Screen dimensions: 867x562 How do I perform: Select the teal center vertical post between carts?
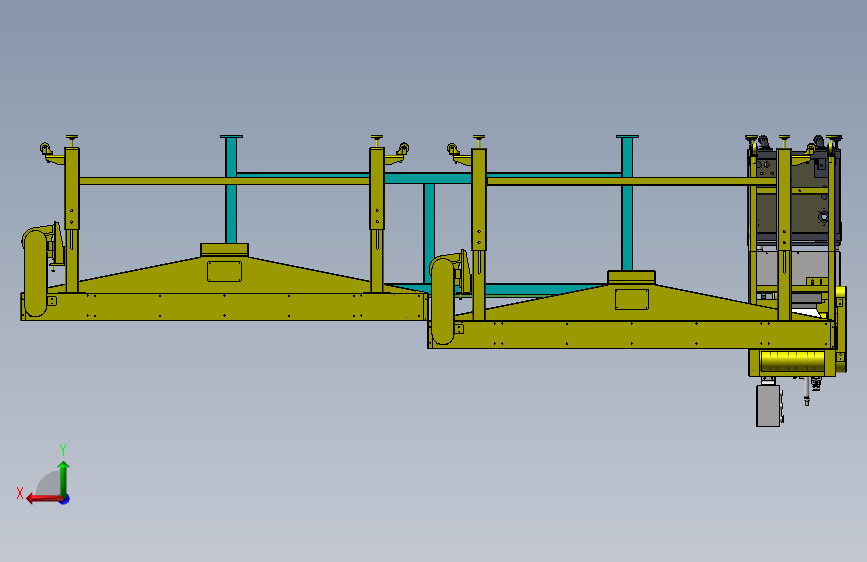(429, 233)
